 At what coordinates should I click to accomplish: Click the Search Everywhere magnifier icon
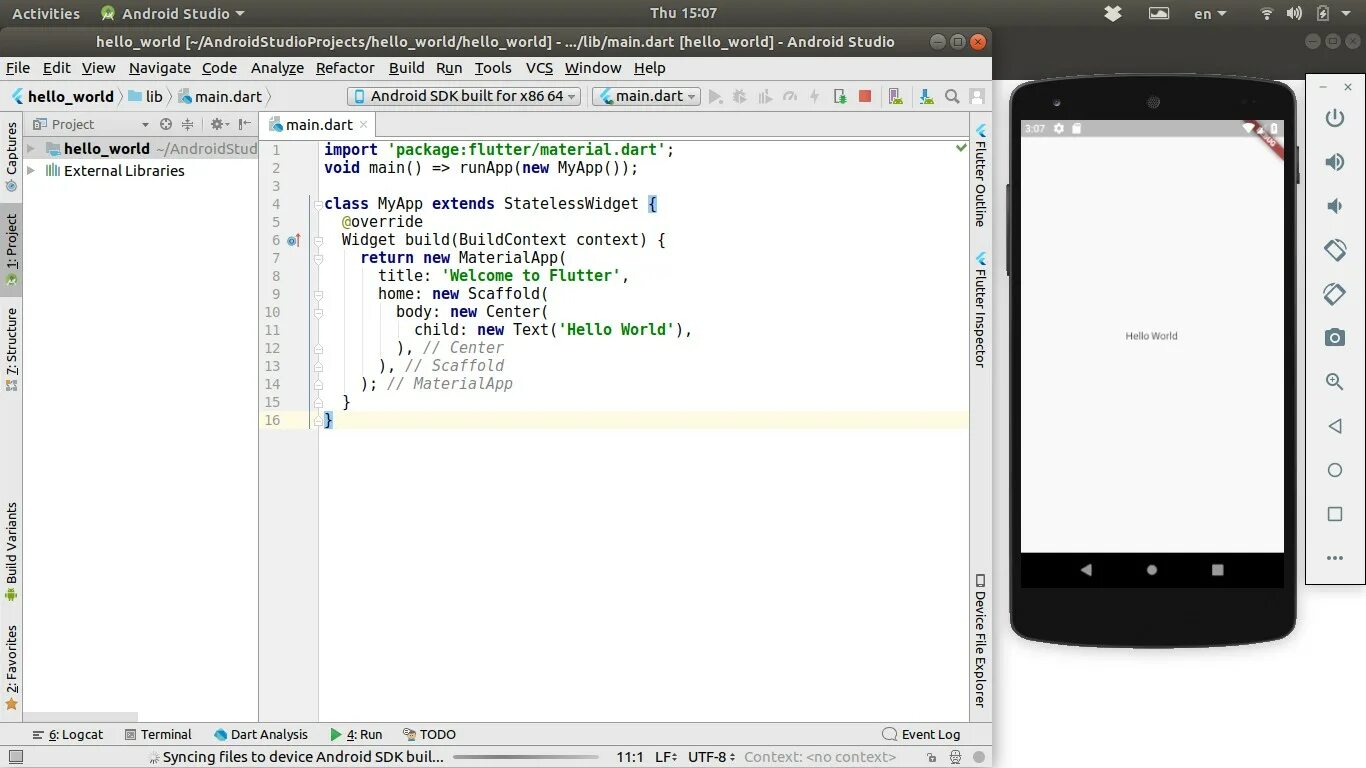click(952, 97)
